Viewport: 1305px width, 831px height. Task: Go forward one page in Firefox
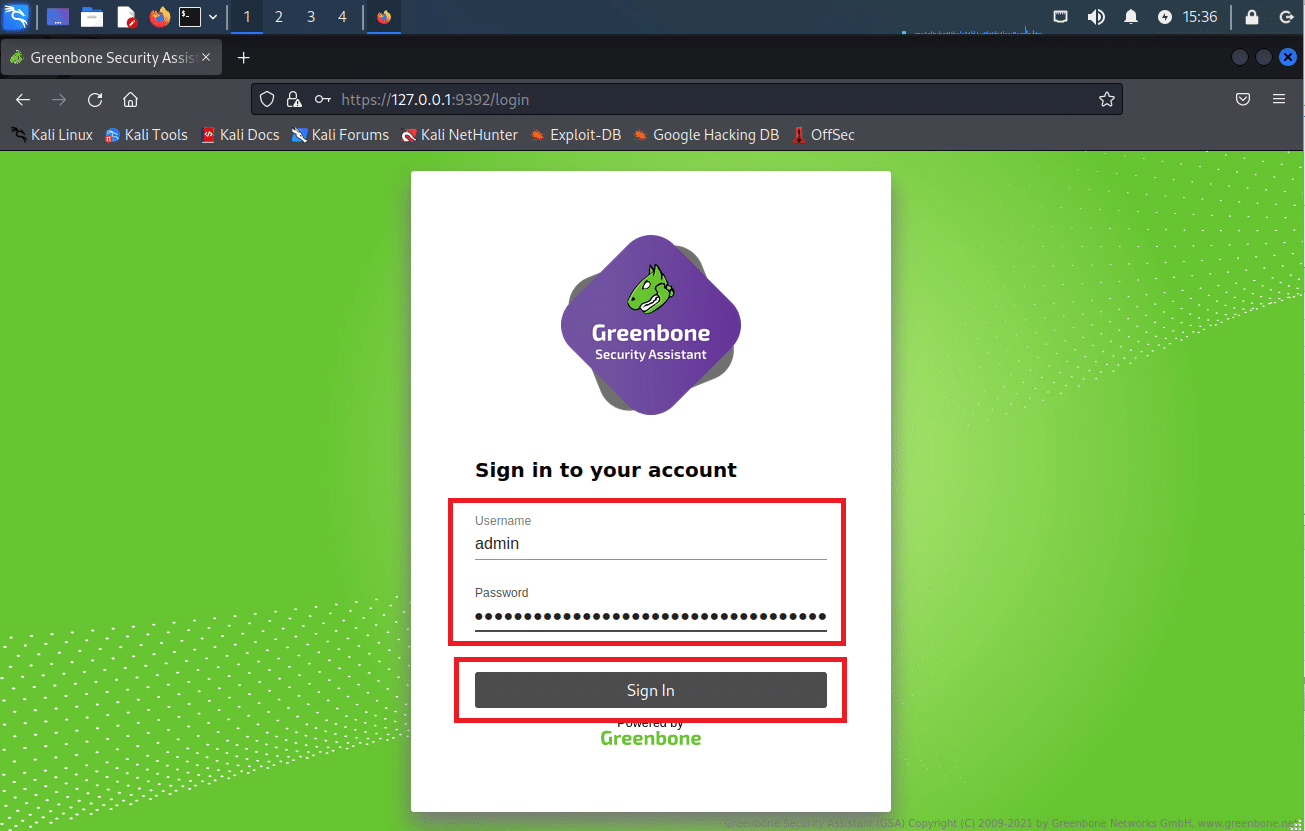pyautogui.click(x=59, y=99)
